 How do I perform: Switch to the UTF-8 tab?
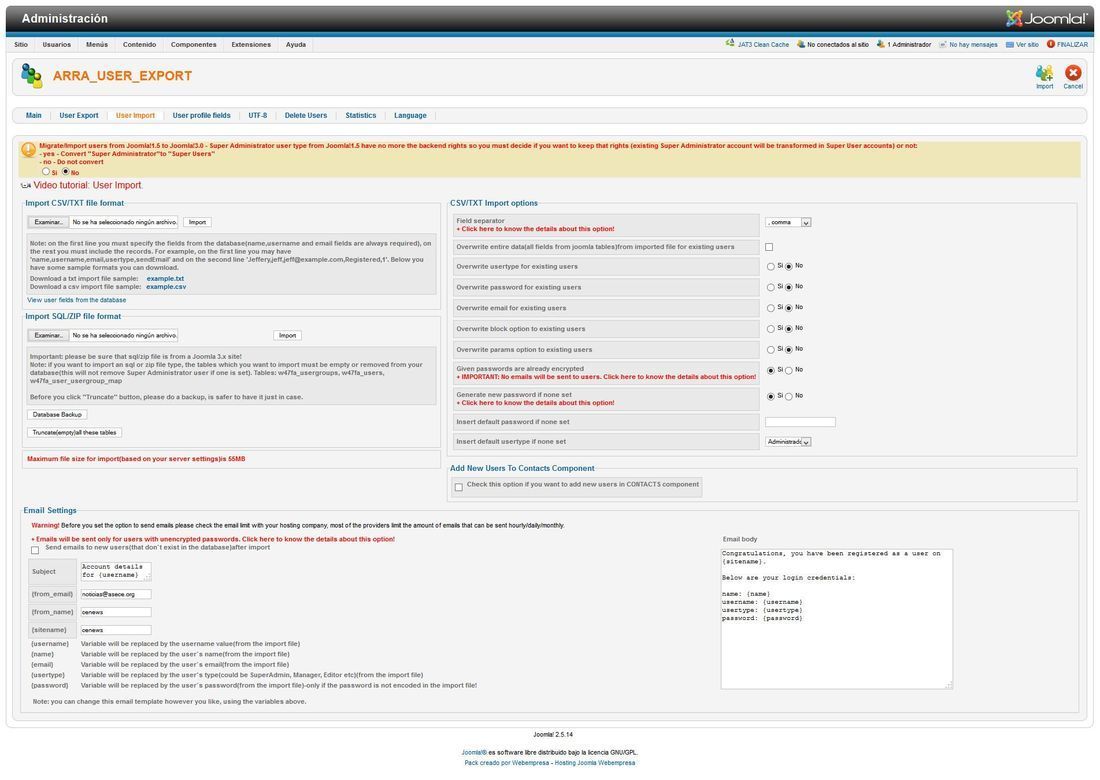[257, 115]
